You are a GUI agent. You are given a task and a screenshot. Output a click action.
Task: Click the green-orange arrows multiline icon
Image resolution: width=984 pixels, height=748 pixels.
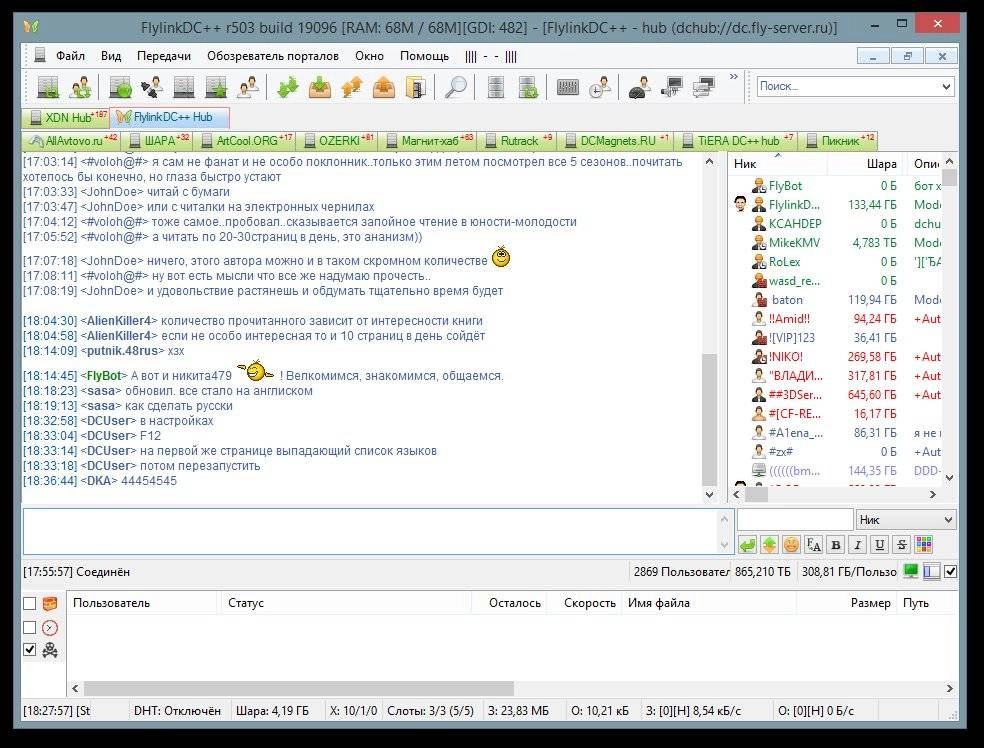tap(769, 545)
